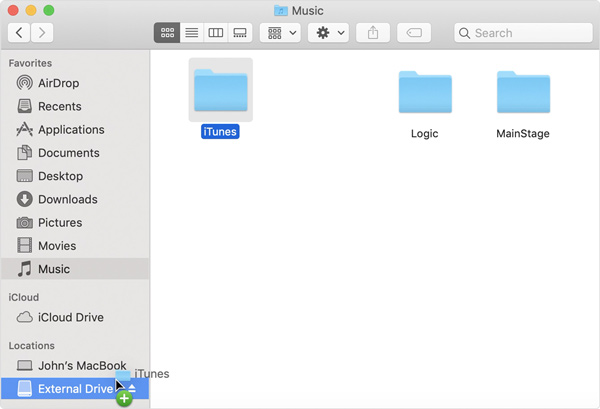Click the Music note icon
The width and height of the screenshot is (600, 409).
tap(24, 269)
